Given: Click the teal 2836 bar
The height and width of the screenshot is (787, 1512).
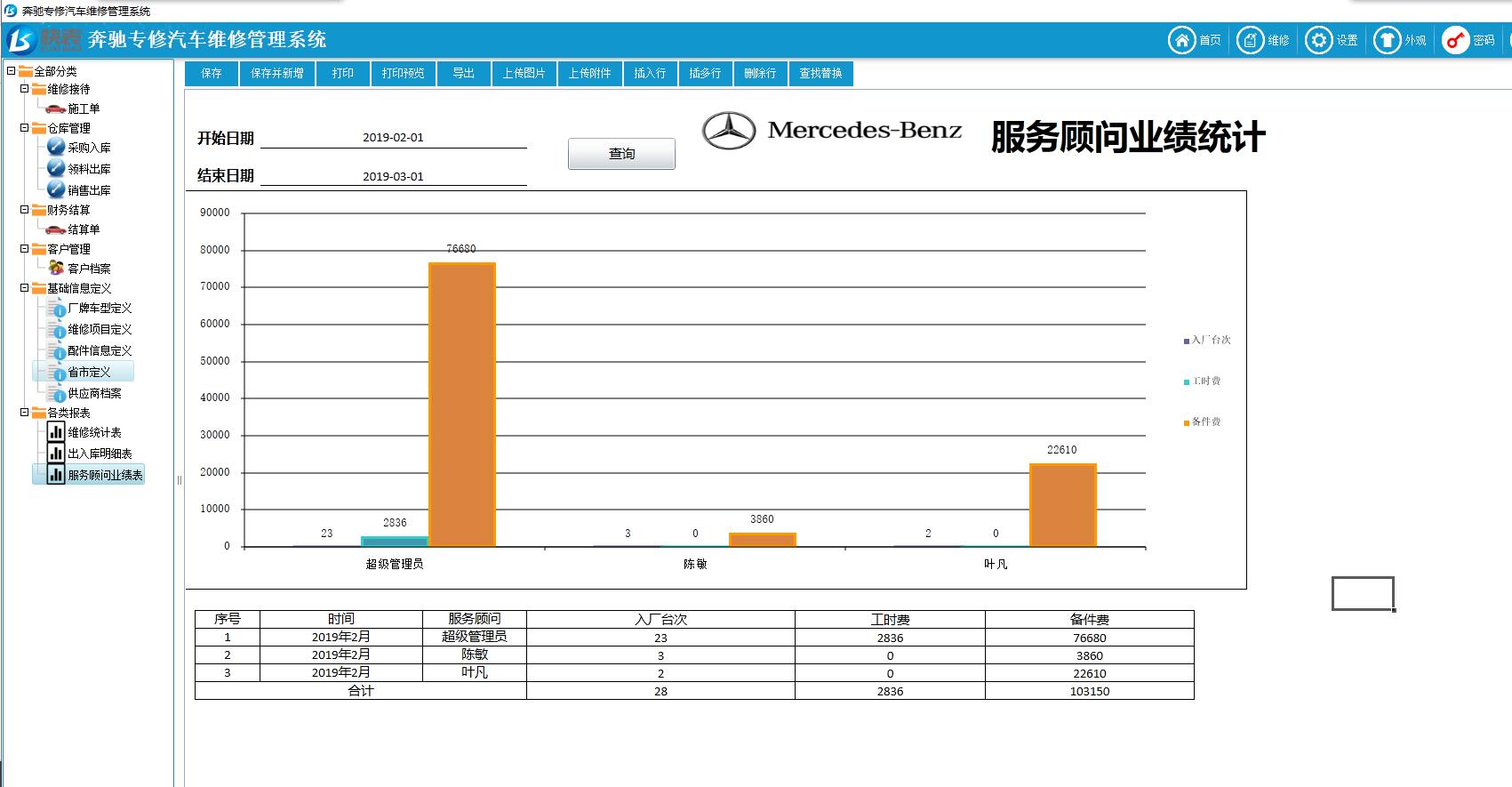Looking at the screenshot, I should pos(395,542).
